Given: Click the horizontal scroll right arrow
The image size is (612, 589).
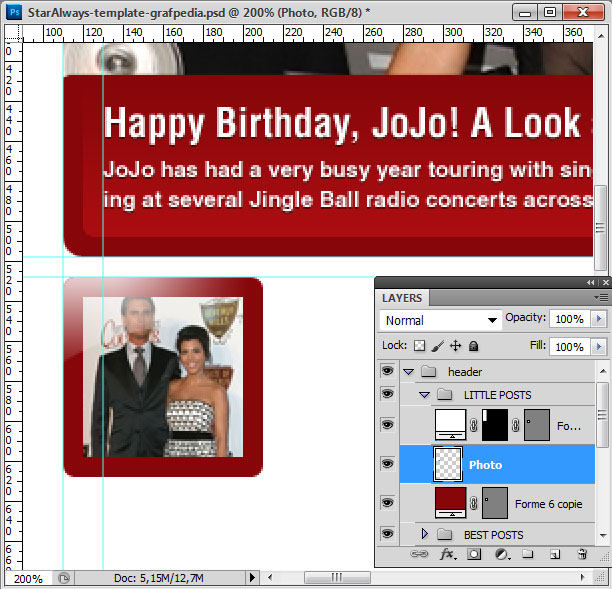Looking at the screenshot, I should tap(583, 577).
